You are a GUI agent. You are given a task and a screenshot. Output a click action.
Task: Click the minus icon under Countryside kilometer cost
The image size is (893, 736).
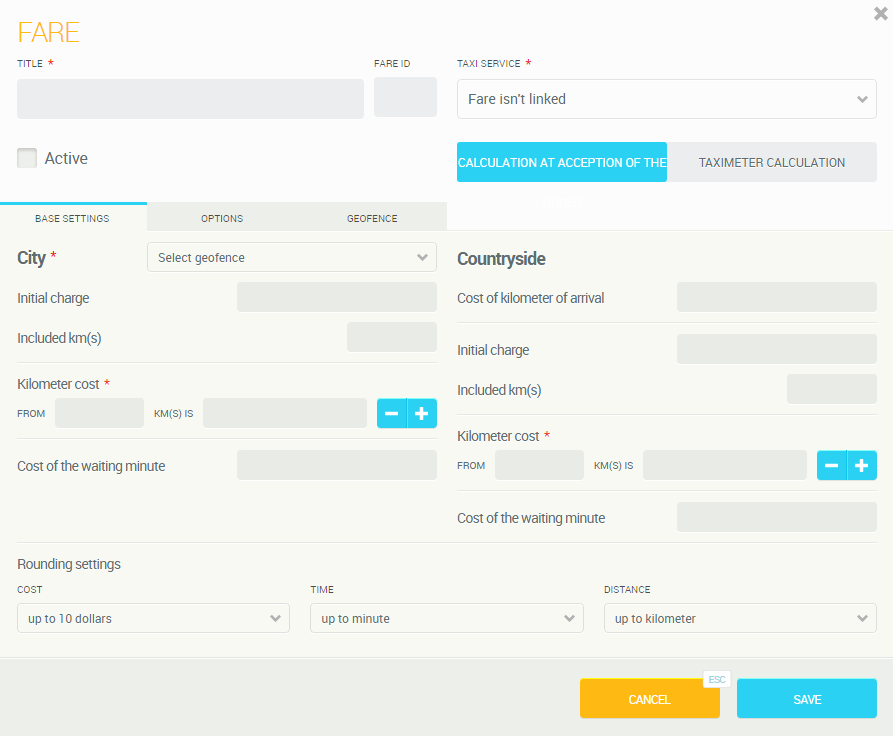(x=832, y=466)
